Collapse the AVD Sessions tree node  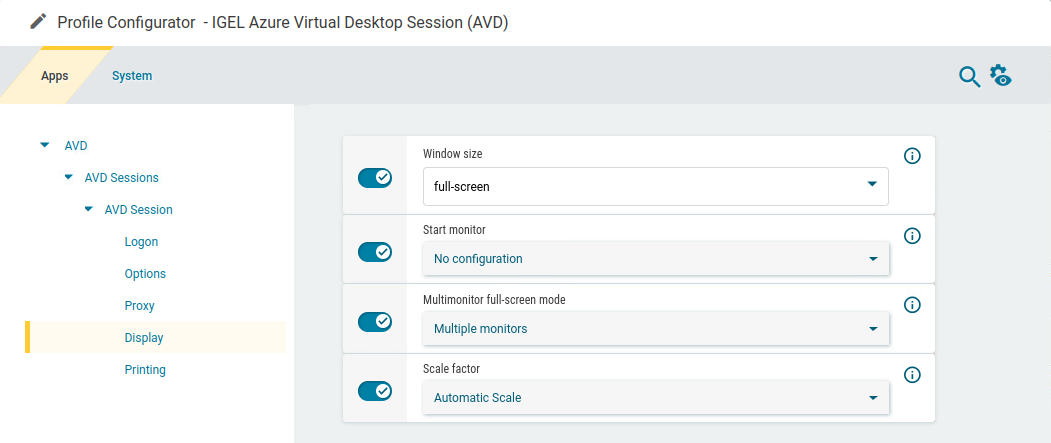(x=68, y=177)
